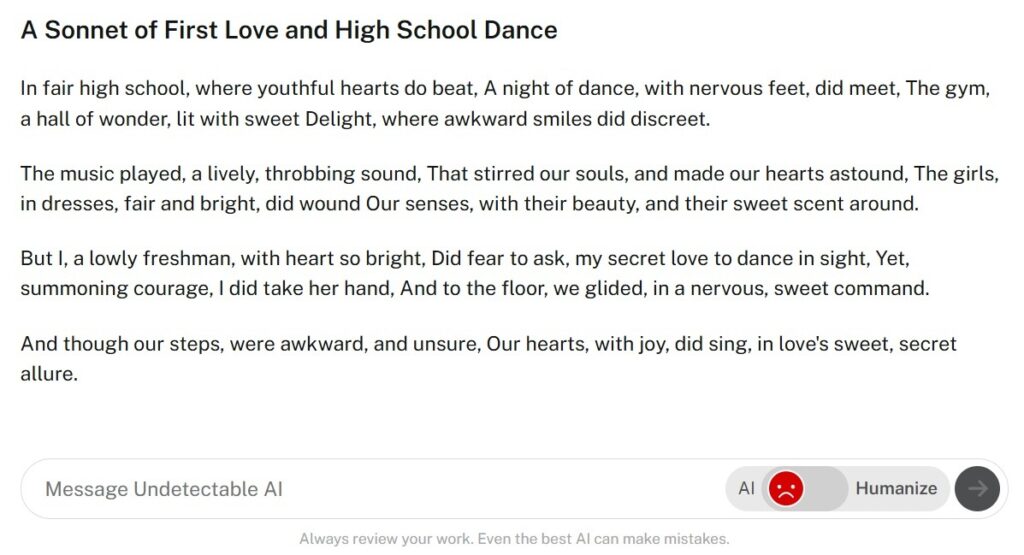Click the stanza starting 'The music played'
The height and width of the screenshot is (555, 1024).
pyautogui.click(x=509, y=188)
